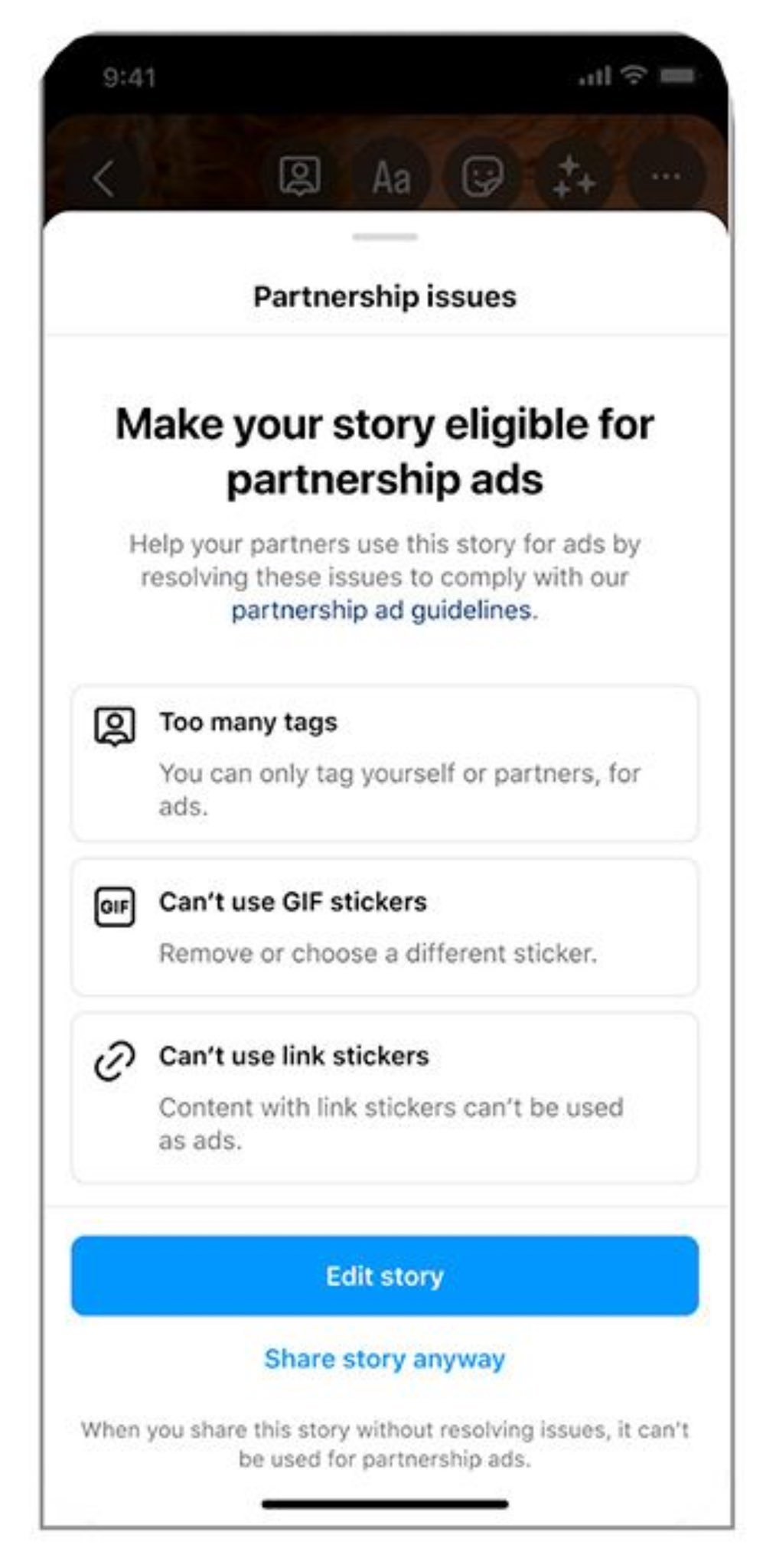Click the link chain icon
Screen dimensions: 776x1568
point(115,1061)
